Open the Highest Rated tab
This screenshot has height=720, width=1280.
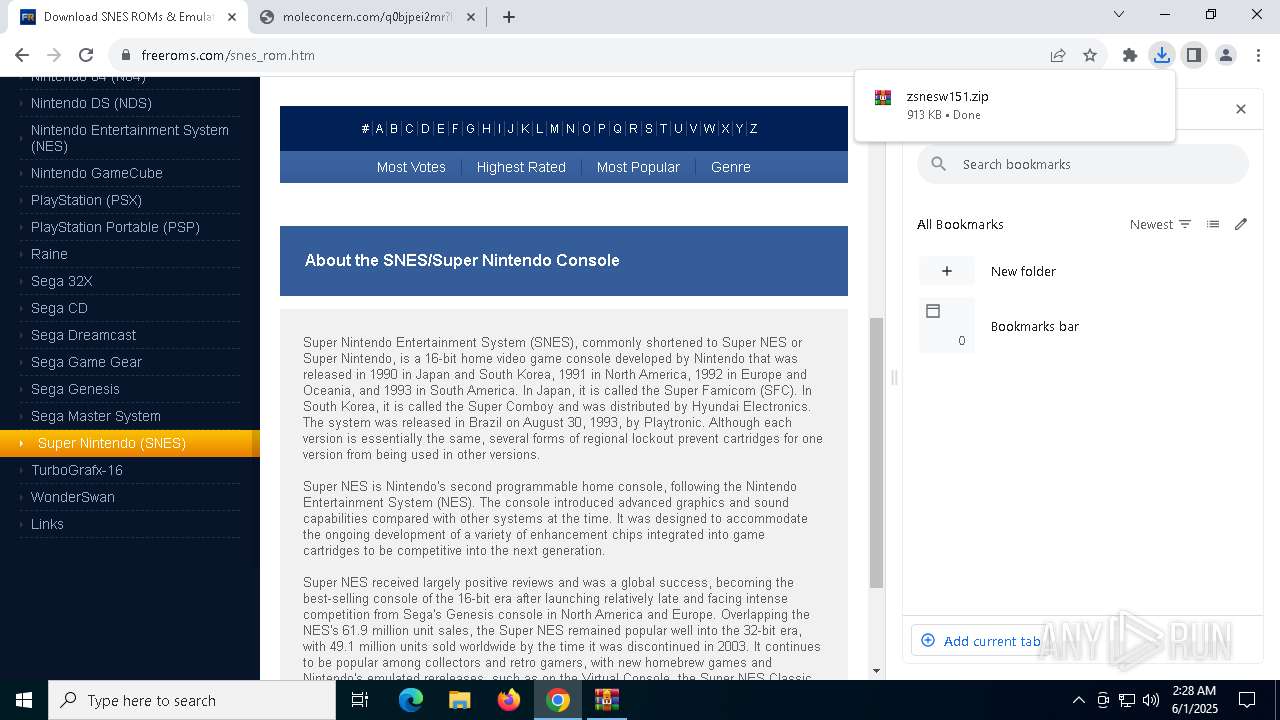pos(521,167)
